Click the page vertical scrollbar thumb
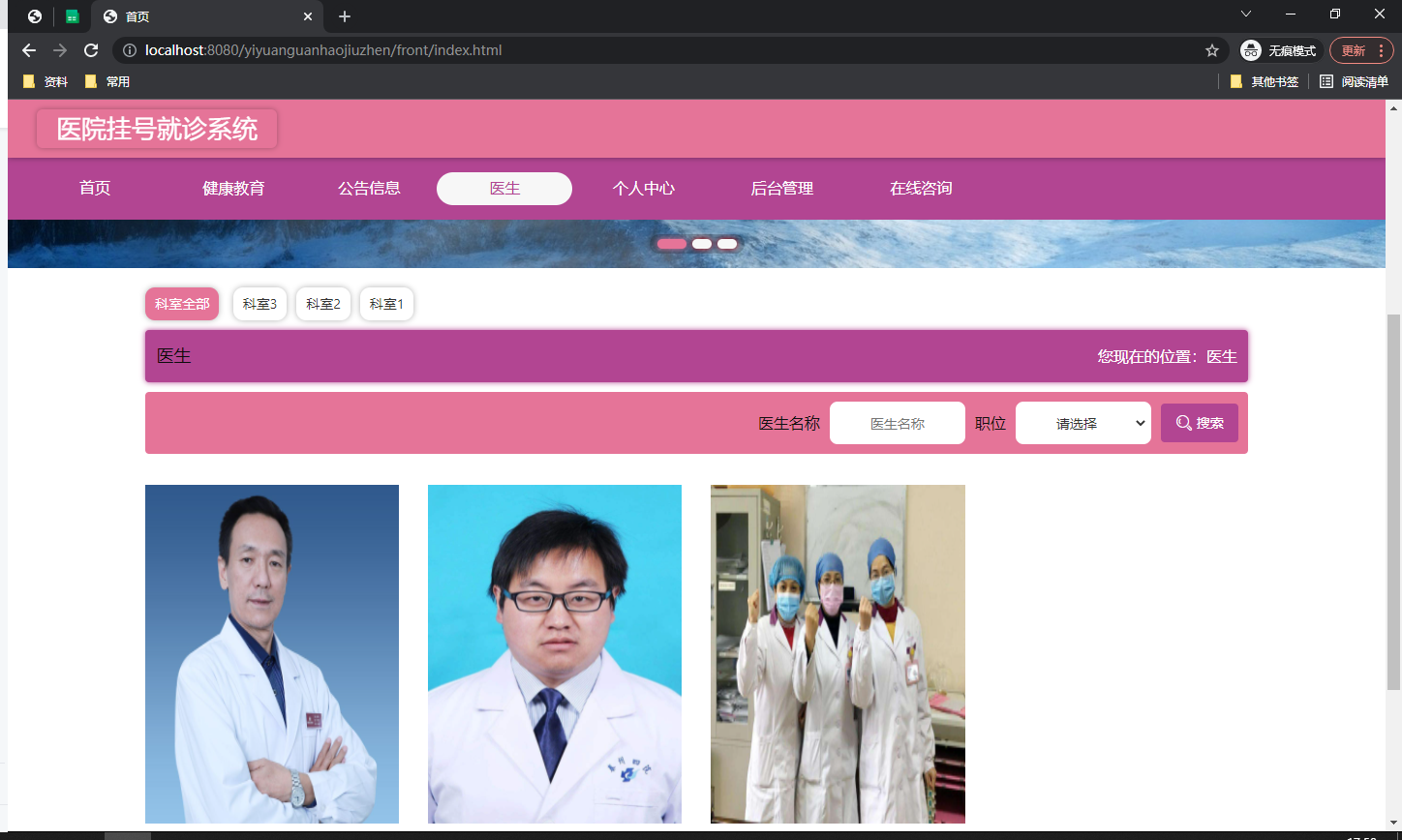This screenshot has height=840, width=1402. tap(1394, 501)
